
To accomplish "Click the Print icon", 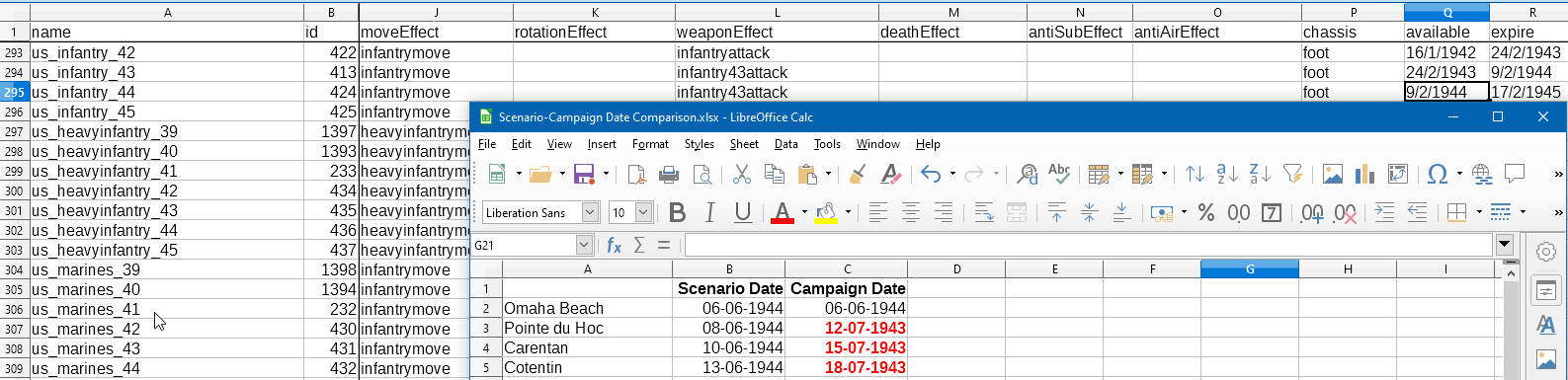I will tap(669, 175).
